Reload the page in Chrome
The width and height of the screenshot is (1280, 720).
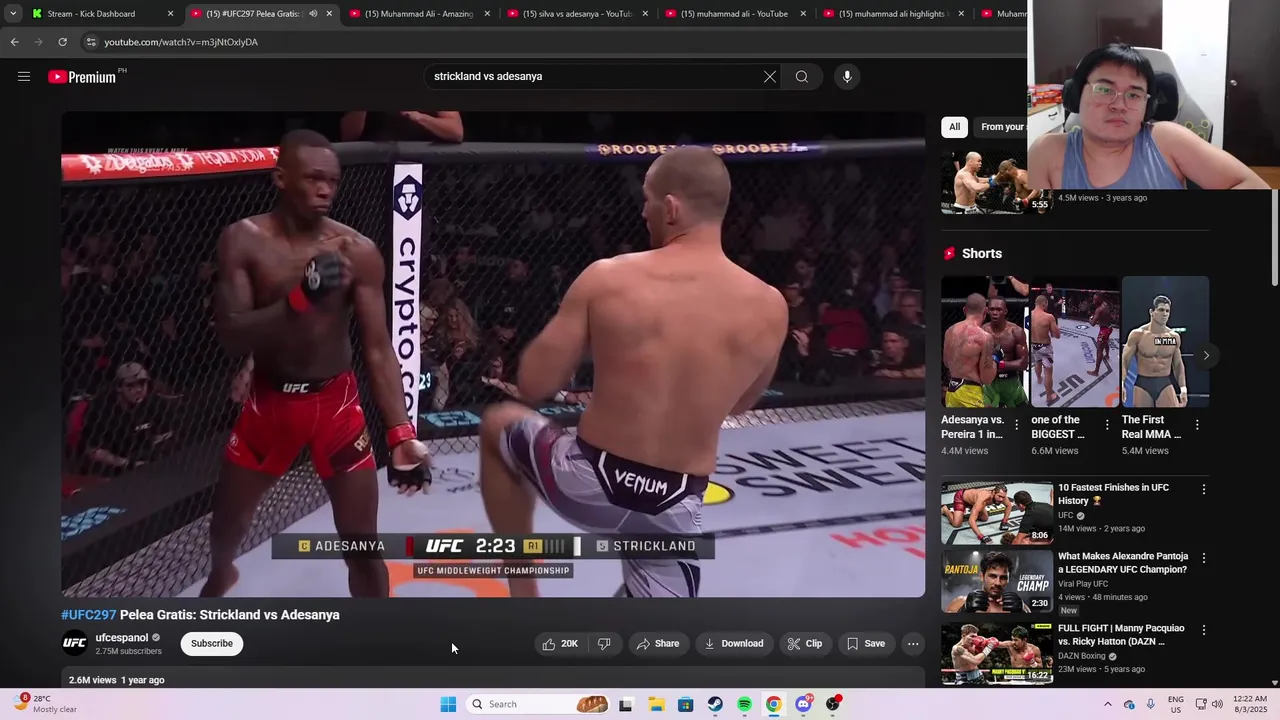click(62, 42)
